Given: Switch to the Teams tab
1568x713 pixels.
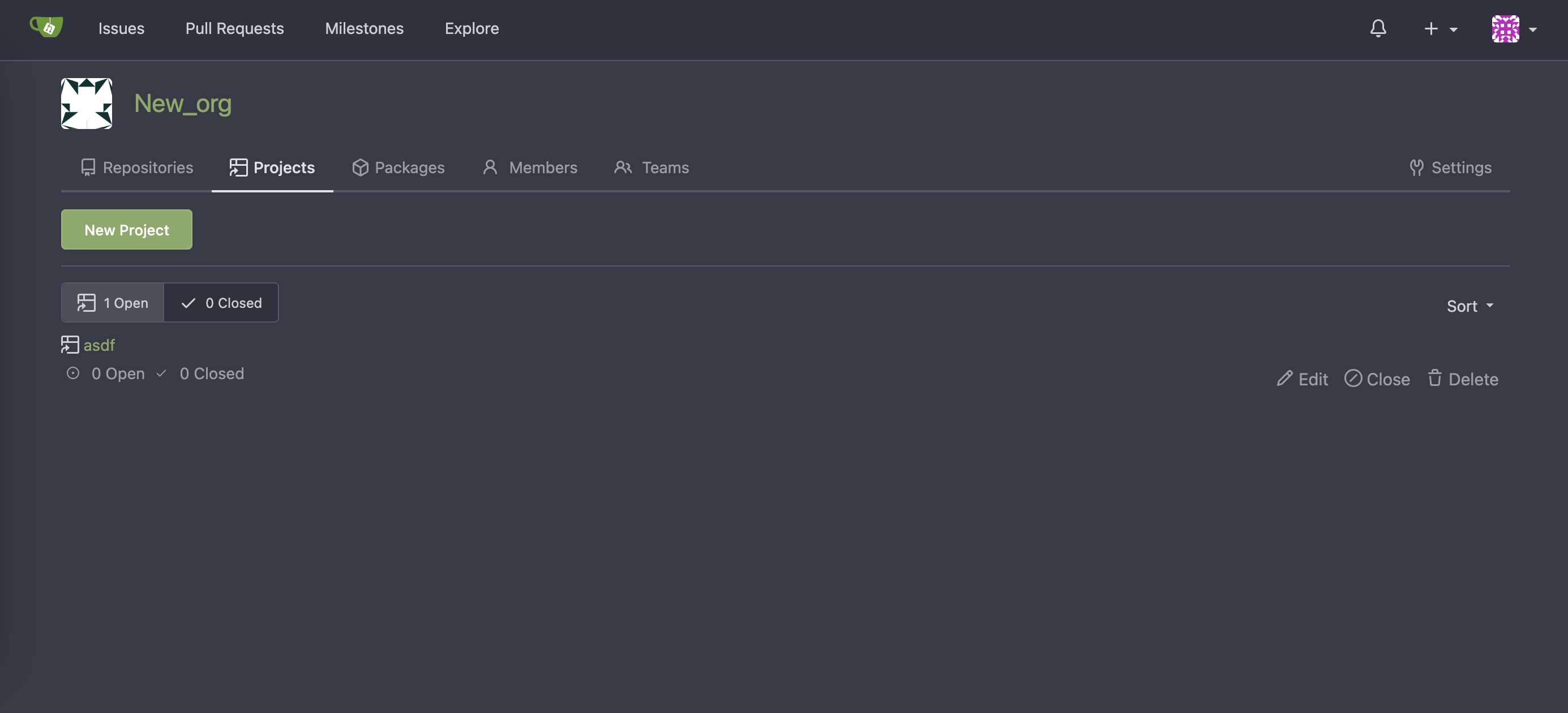Looking at the screenshot, I should (x=652, y=167).
